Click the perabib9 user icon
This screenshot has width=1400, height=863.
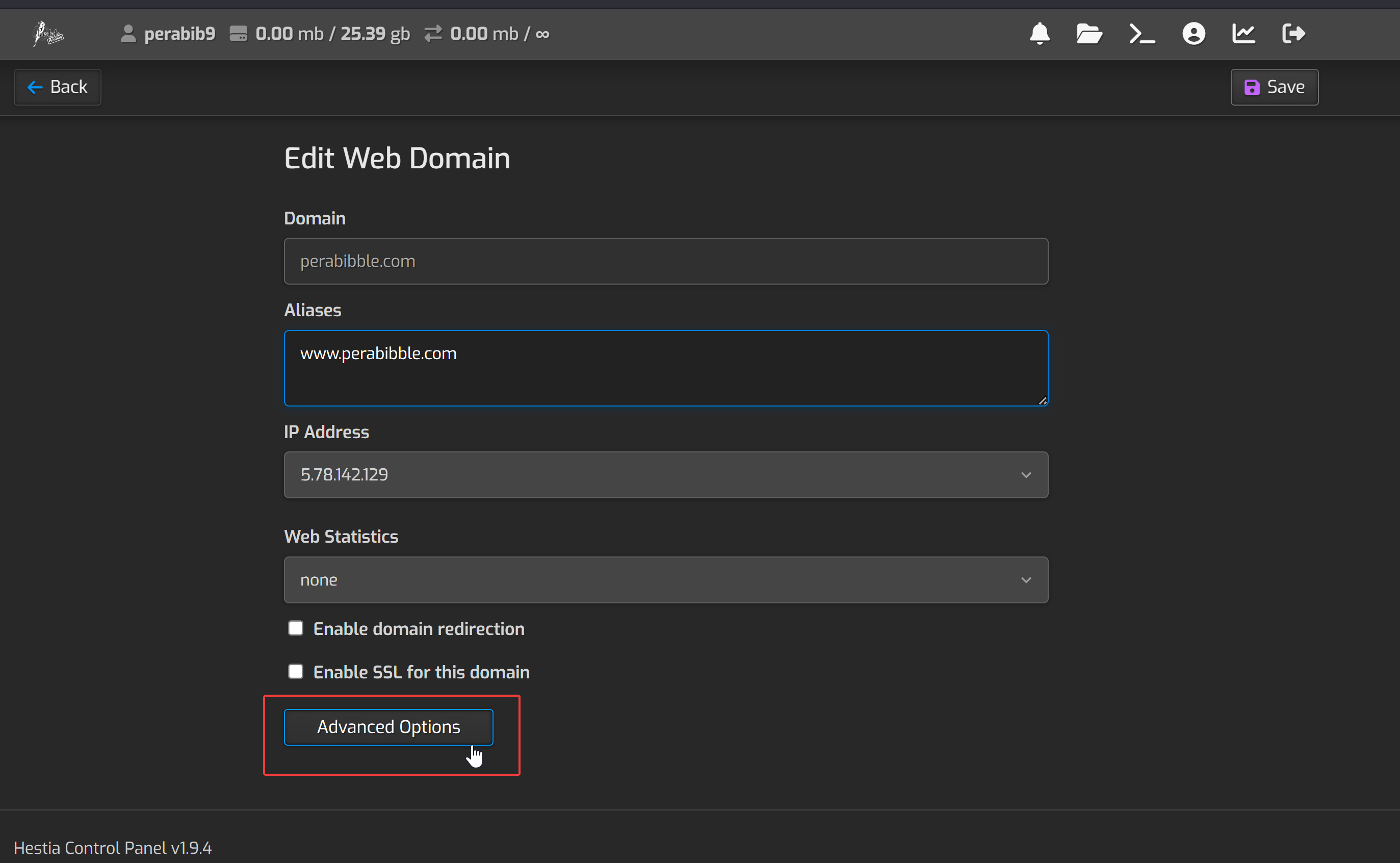pyautogui.click(x=128, y=34)
